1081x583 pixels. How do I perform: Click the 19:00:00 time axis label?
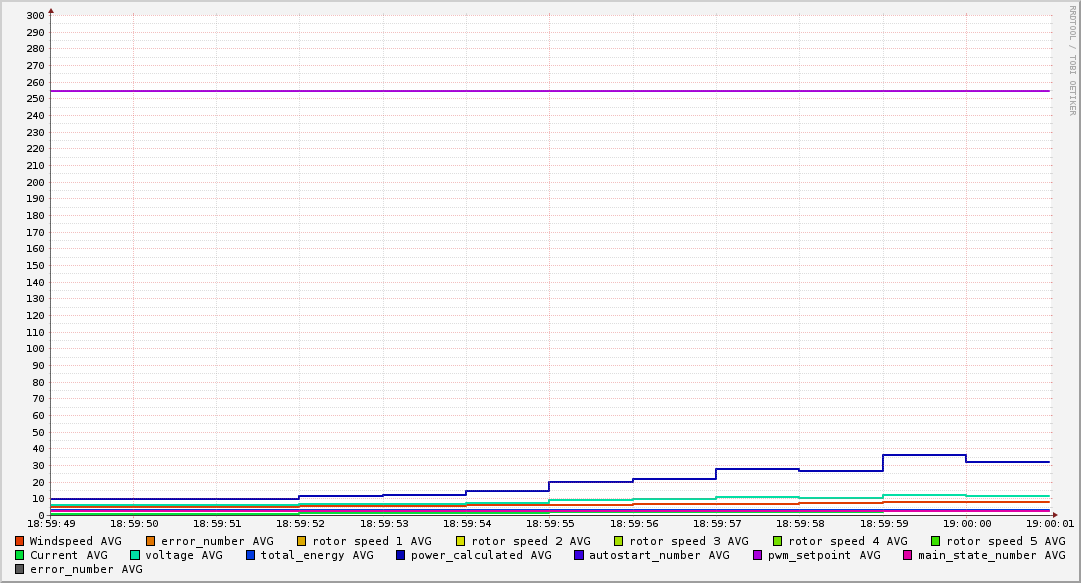pyautogui.click(x=966, y=523)
